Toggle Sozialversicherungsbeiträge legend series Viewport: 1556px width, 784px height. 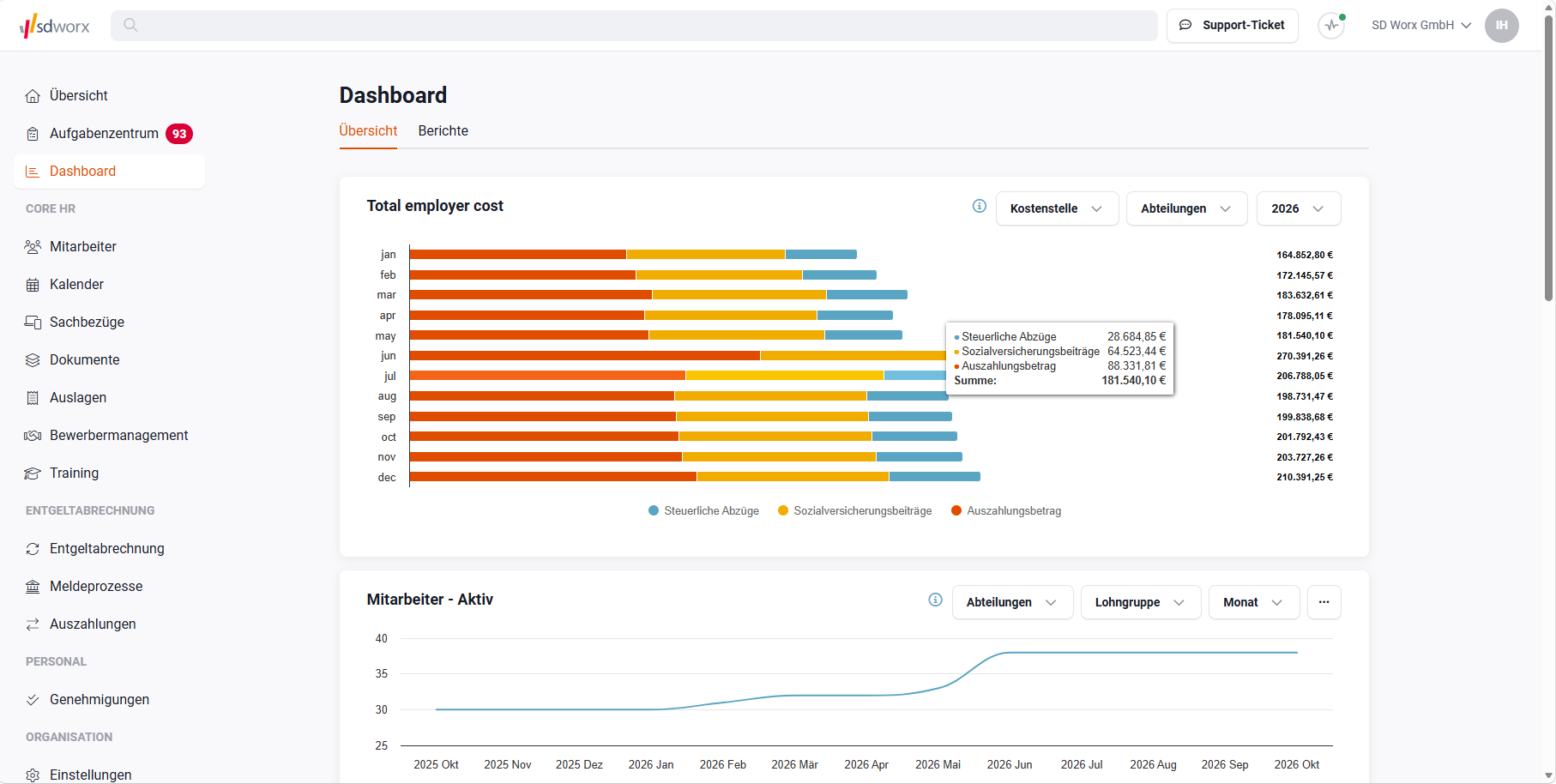point(855,511)
